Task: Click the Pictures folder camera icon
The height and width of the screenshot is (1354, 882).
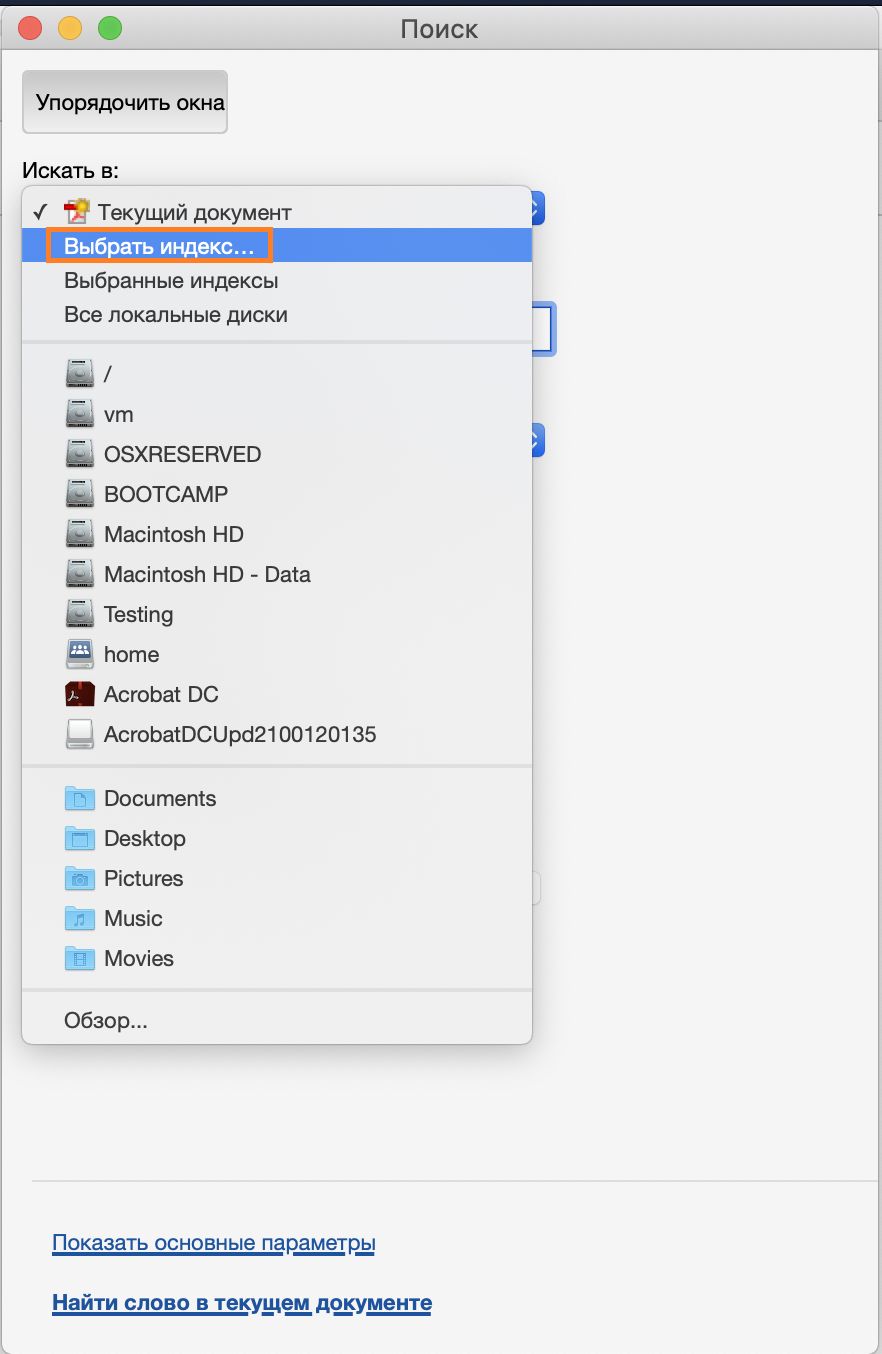Action: click(79, 878)
